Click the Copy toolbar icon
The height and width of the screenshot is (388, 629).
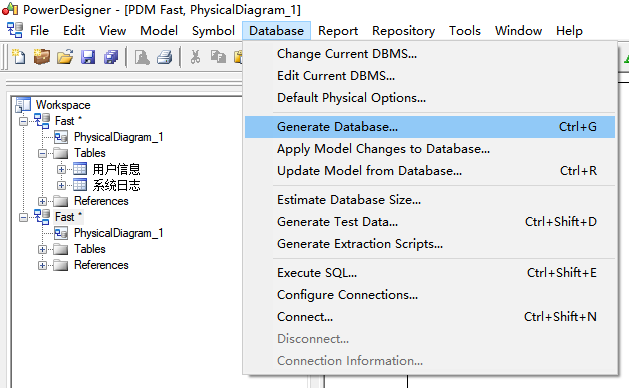[x=218, y=57]
